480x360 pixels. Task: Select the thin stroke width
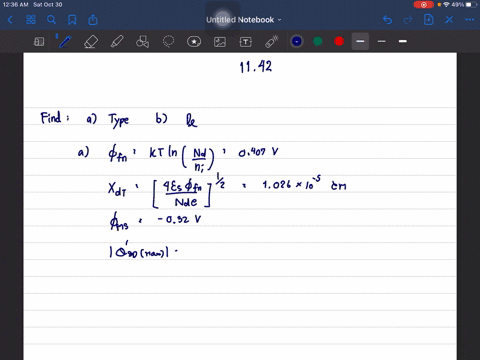[382, 41]
